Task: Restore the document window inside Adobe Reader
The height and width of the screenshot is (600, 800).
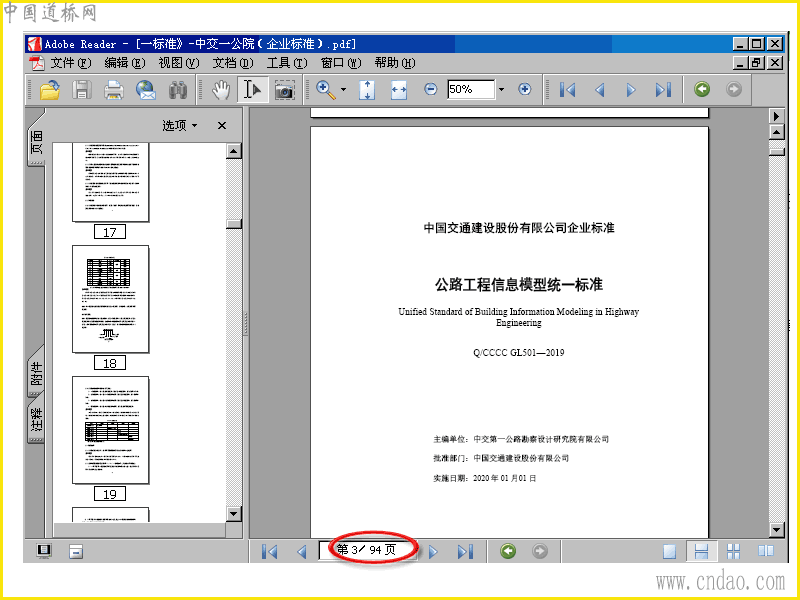Action: [756, 63]
